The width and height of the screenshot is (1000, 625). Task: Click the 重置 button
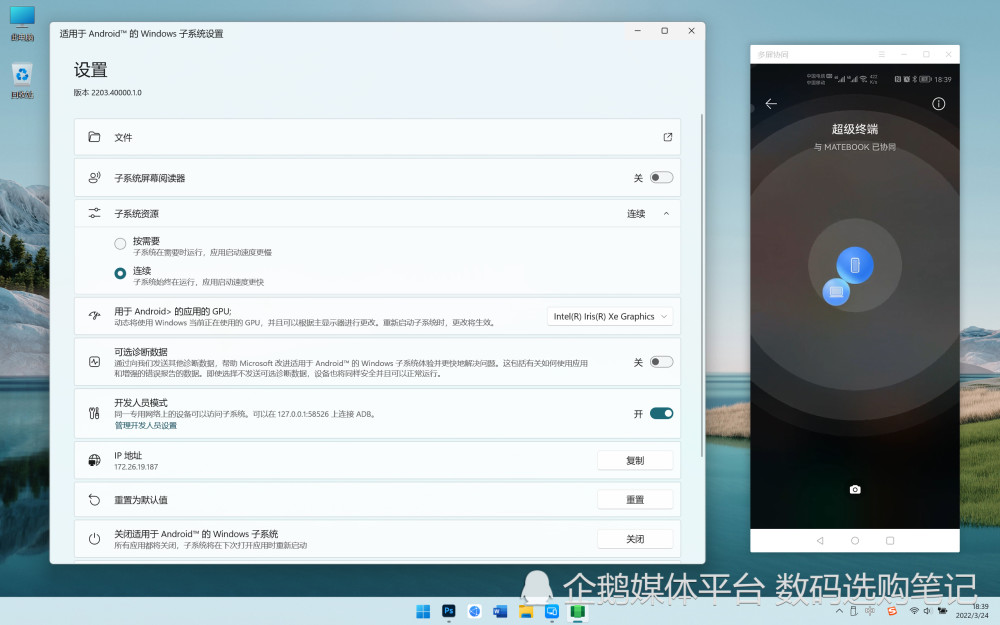635,500
